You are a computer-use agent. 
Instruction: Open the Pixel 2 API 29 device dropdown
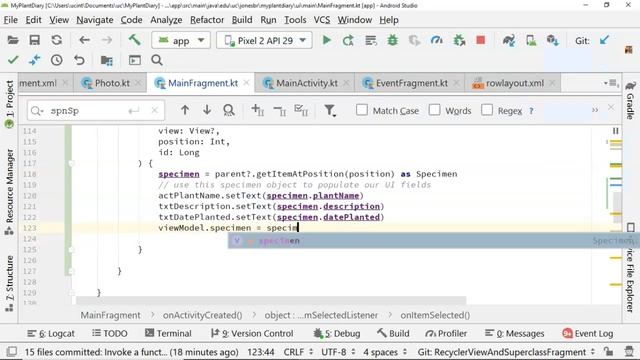(x=264, y=40)
